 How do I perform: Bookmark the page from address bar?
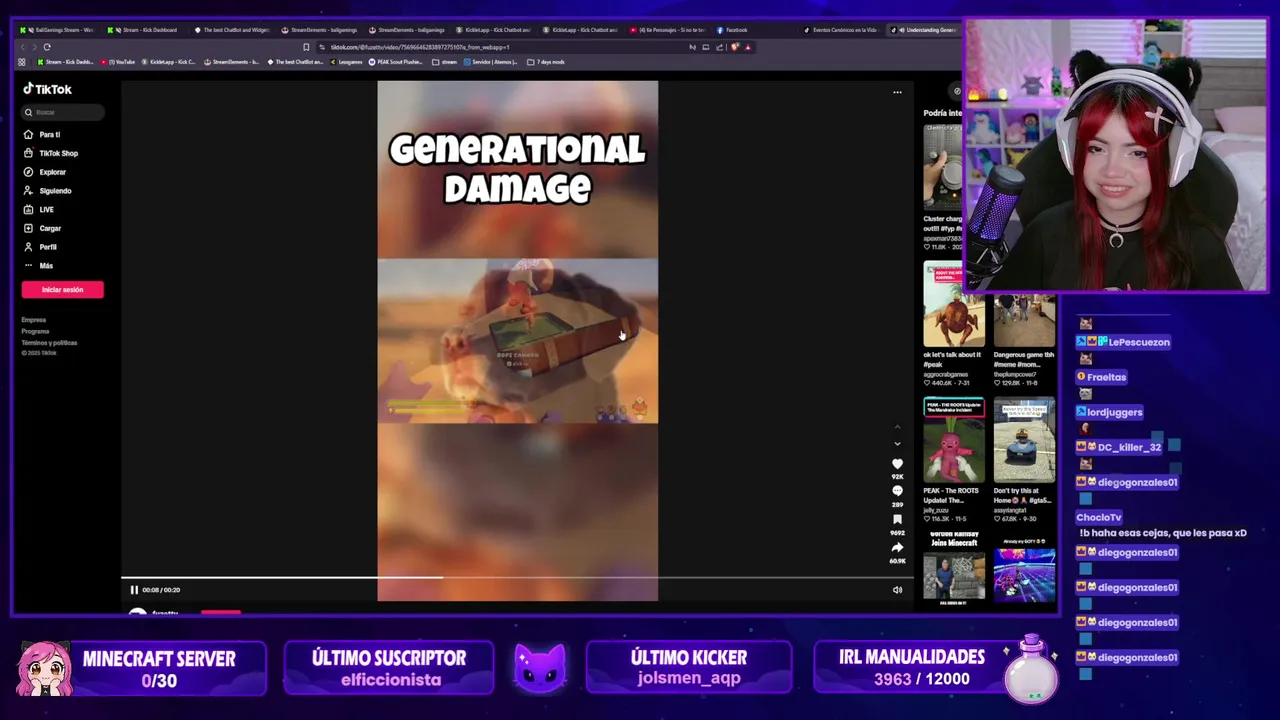coord(306,47)
